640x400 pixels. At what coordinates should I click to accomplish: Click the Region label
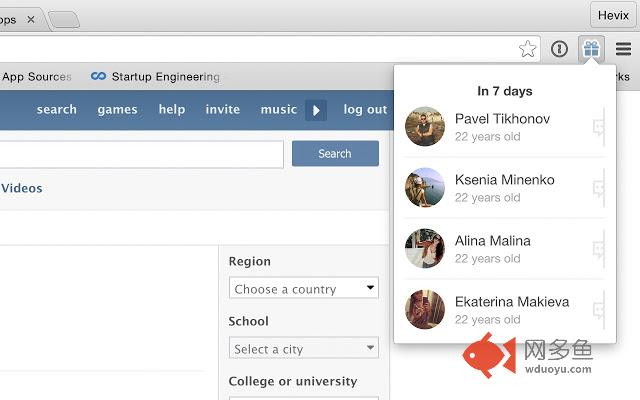[249, 261]
